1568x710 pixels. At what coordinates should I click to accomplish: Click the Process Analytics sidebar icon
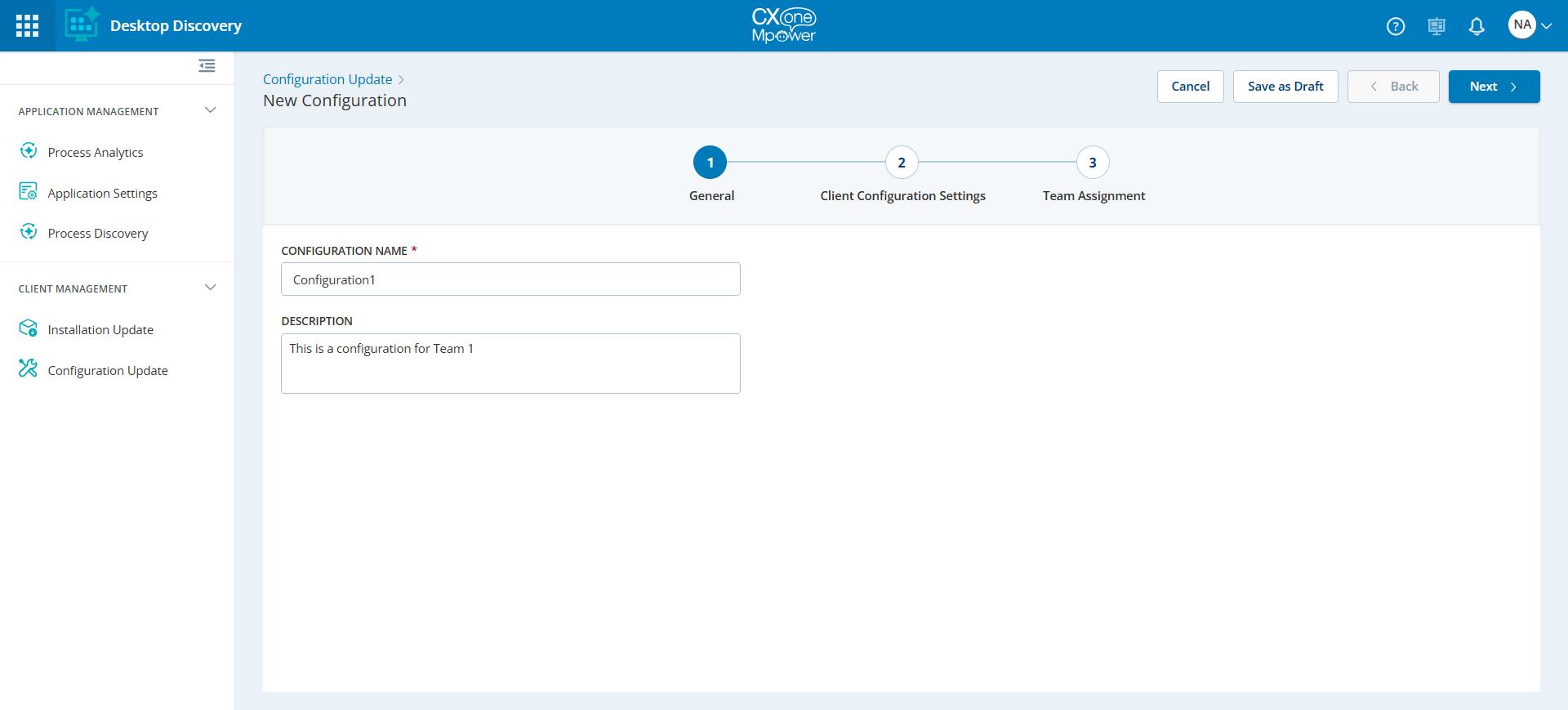pos(29,151)
